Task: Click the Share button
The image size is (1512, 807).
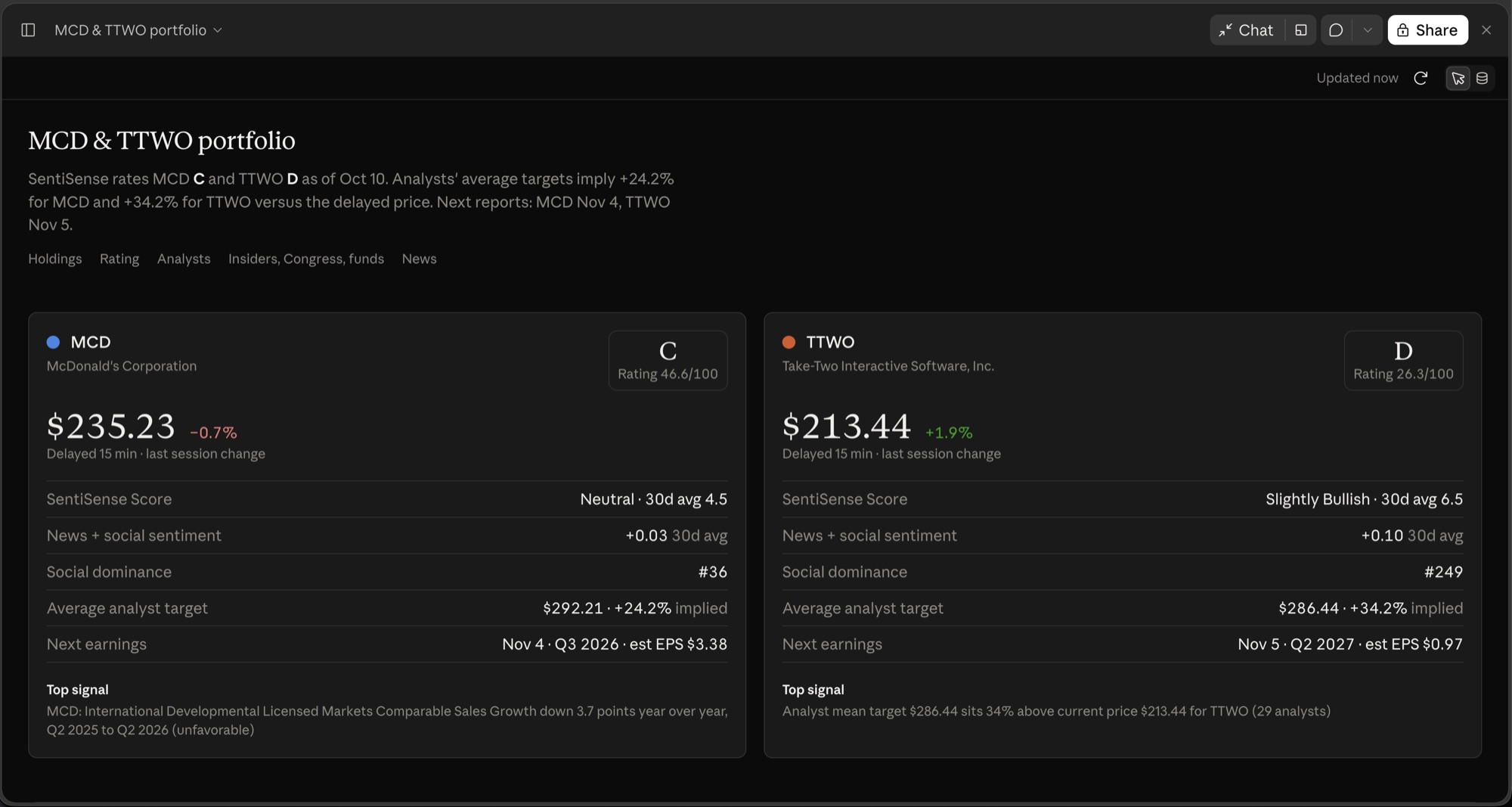Action: coord(1427,30)
